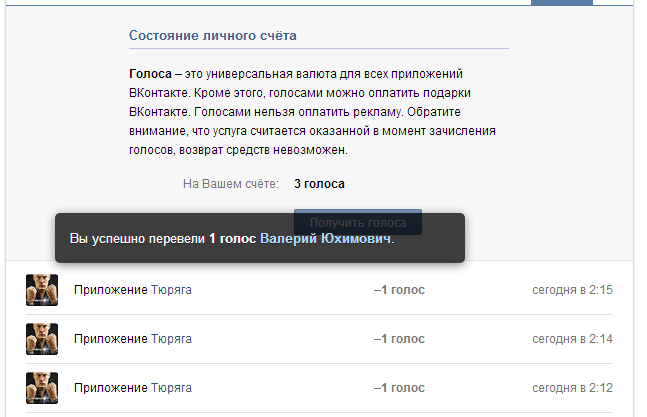
Task: Select '–1 голос' amount in 2:12 row
Action: [x=399, y=388]
